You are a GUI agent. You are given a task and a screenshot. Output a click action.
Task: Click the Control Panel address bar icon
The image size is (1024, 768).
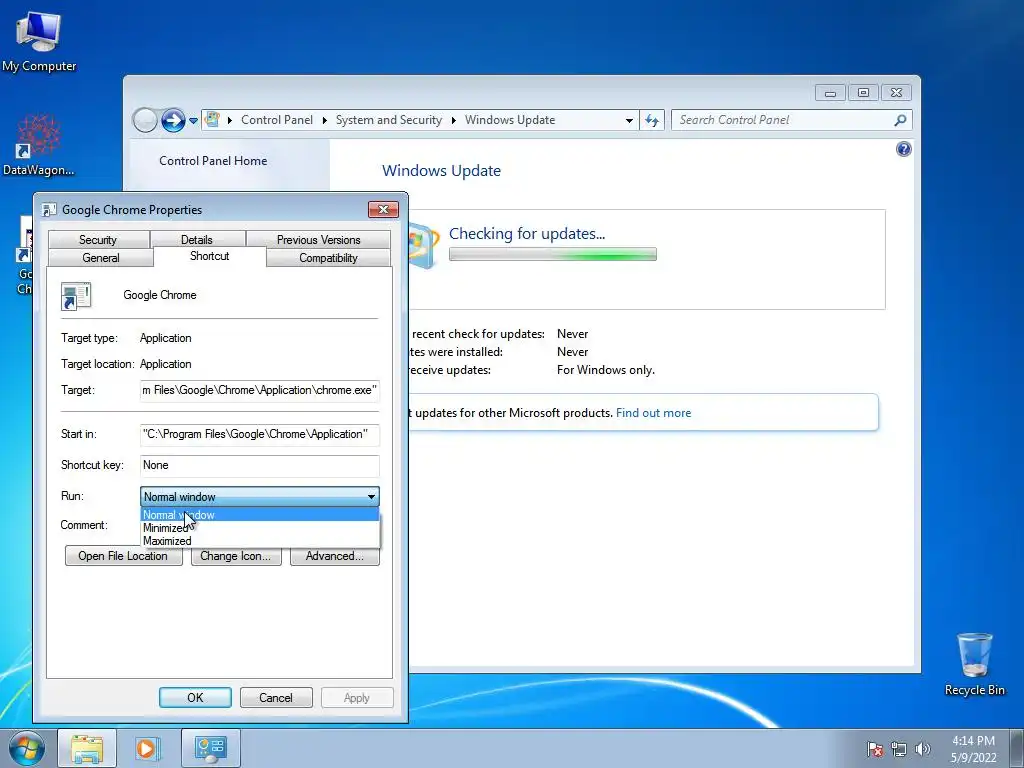point(212,120)
